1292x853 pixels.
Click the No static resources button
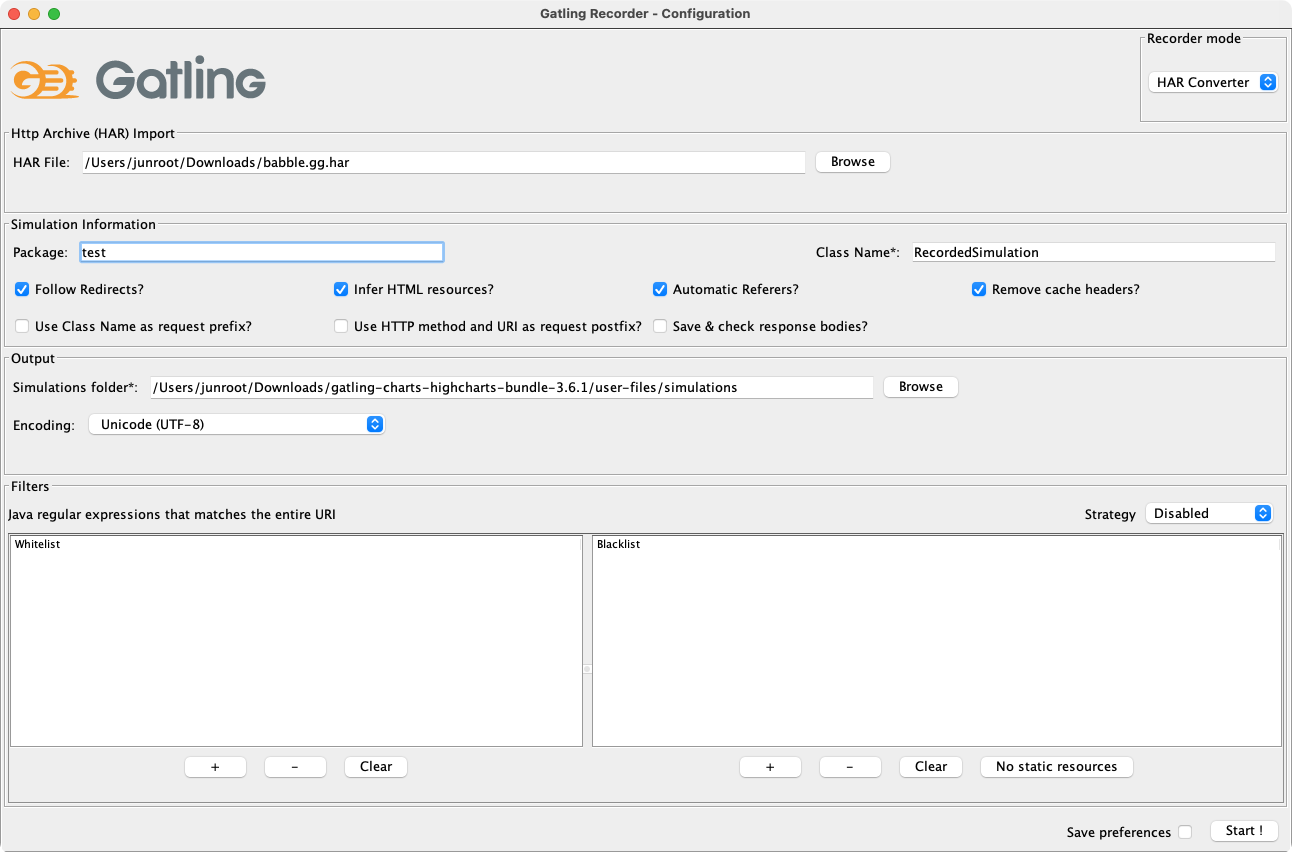1056,767
